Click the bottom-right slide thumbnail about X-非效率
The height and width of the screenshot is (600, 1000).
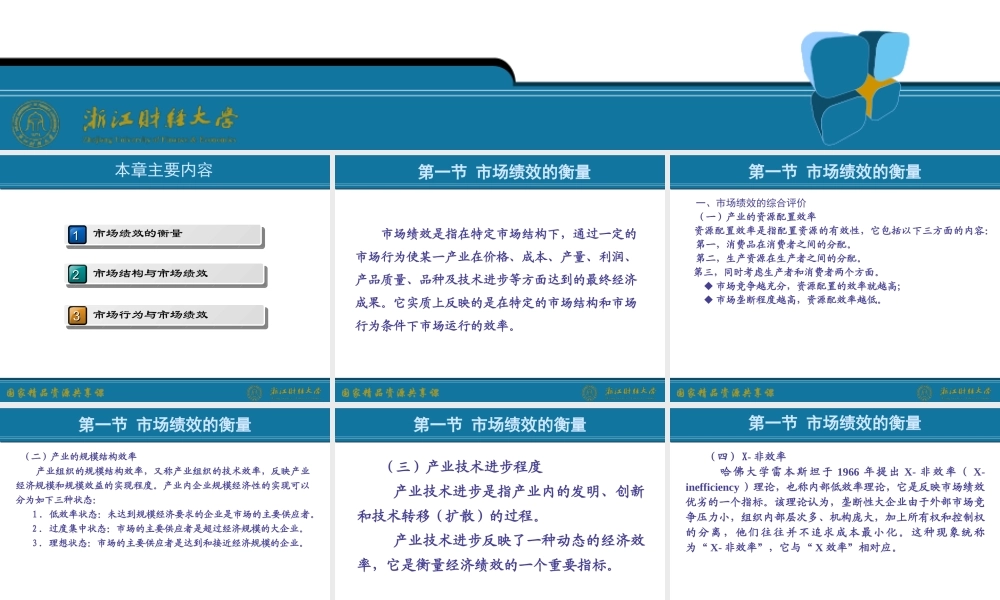(x=833, y=500)
